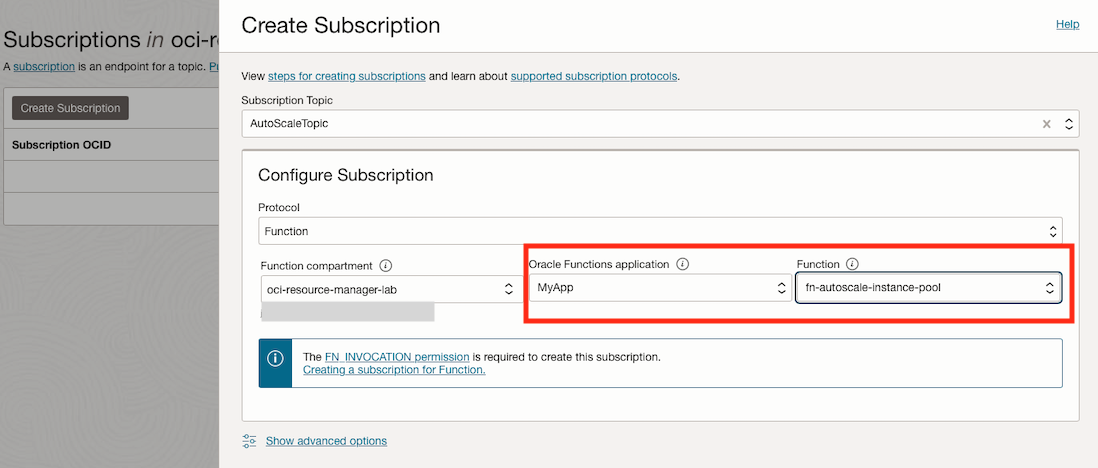Open the Function compartment dropdown
This screenshot has height=468, width=1098.
pyautogui.click(x=391, y=289)
